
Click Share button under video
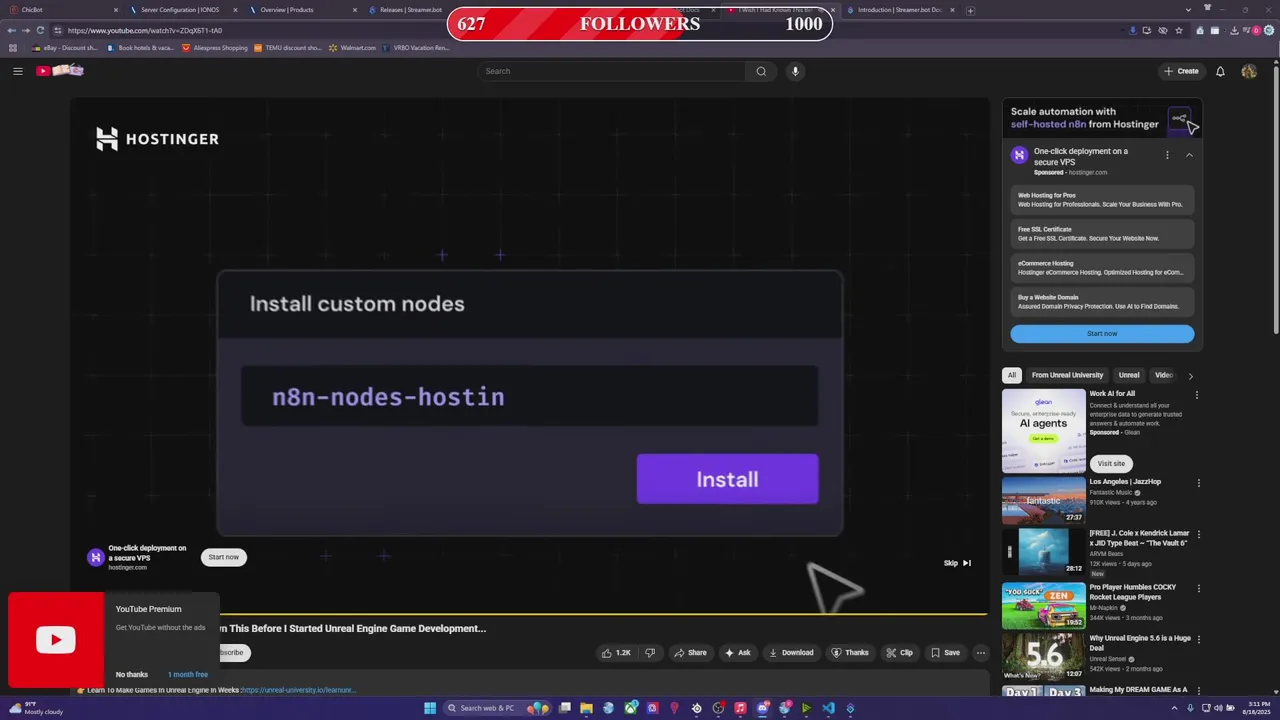(690, 653)
